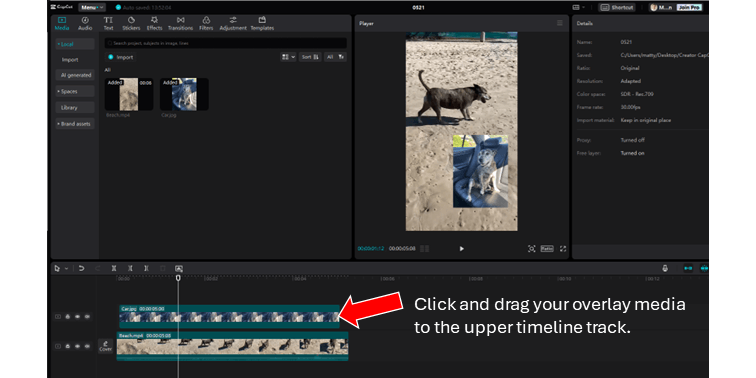Click the Car.jpg track type icon
Image resolution: width=756 pixels, height=378 pixels.
58,317
